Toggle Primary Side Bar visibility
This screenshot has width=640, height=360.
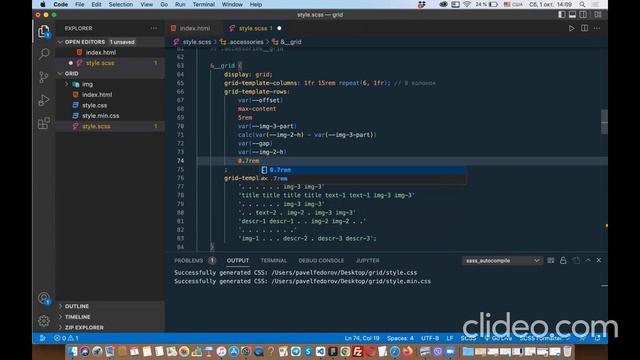[x=562, y=15]
